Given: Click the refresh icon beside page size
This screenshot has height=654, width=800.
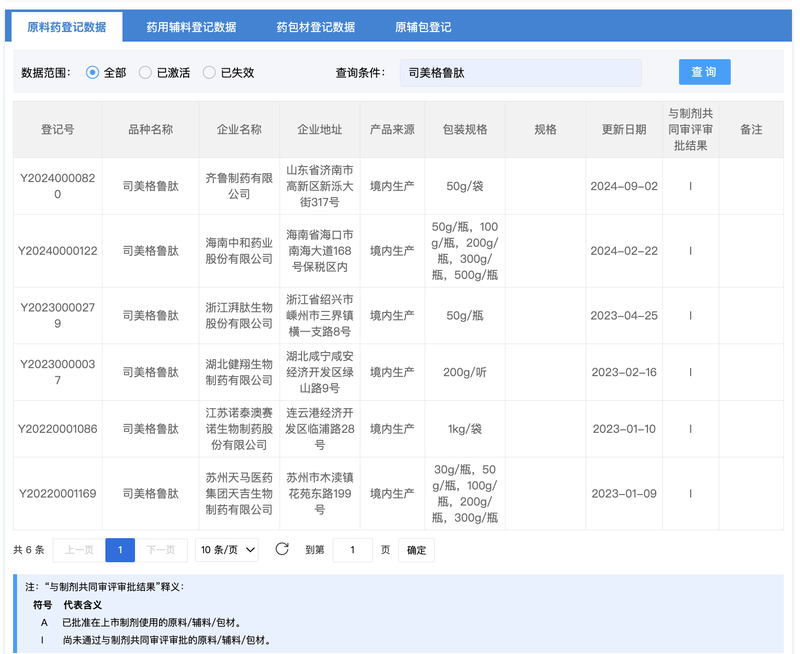Looking at the screenshot, I should click(x=282, y=549).
